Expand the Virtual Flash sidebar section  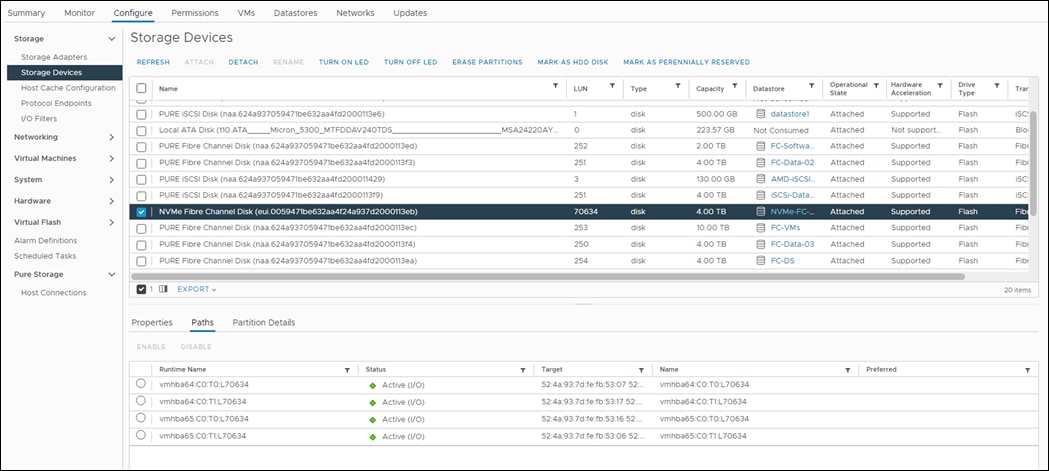[x=112, y=222]
